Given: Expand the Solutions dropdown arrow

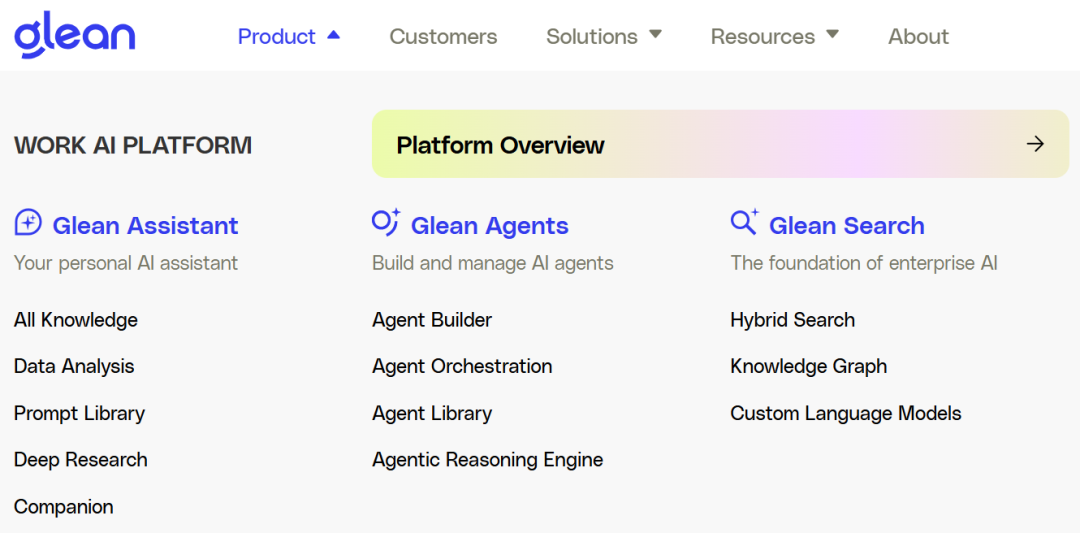Looking at the screenshot, I should pos(655,34).
